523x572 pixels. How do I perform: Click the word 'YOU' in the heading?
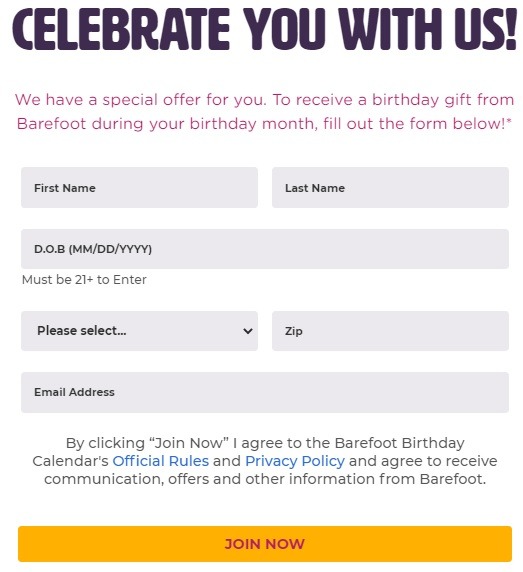click(x=284, y=28)
